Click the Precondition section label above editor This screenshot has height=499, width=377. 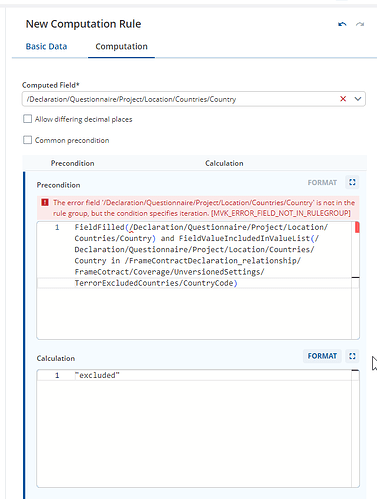coord(58,185)
